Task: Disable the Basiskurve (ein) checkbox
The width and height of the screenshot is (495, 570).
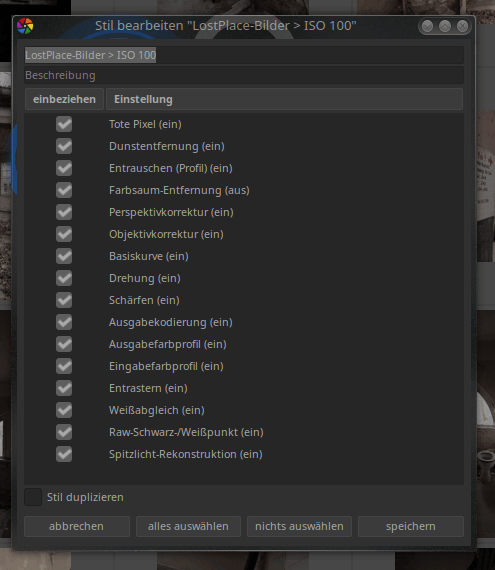Action: [64, 256]
